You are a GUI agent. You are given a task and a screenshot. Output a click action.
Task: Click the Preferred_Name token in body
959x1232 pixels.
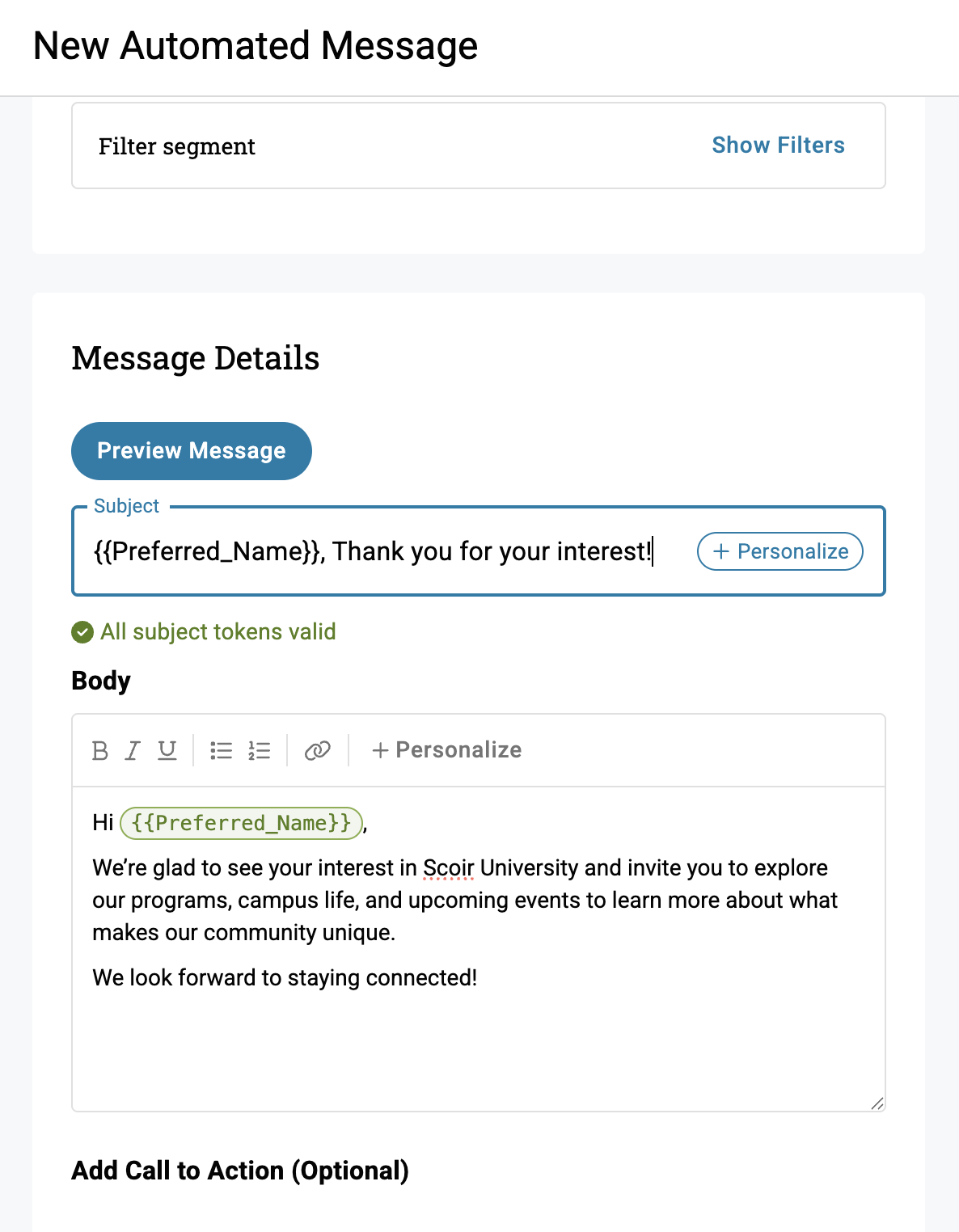241,823
